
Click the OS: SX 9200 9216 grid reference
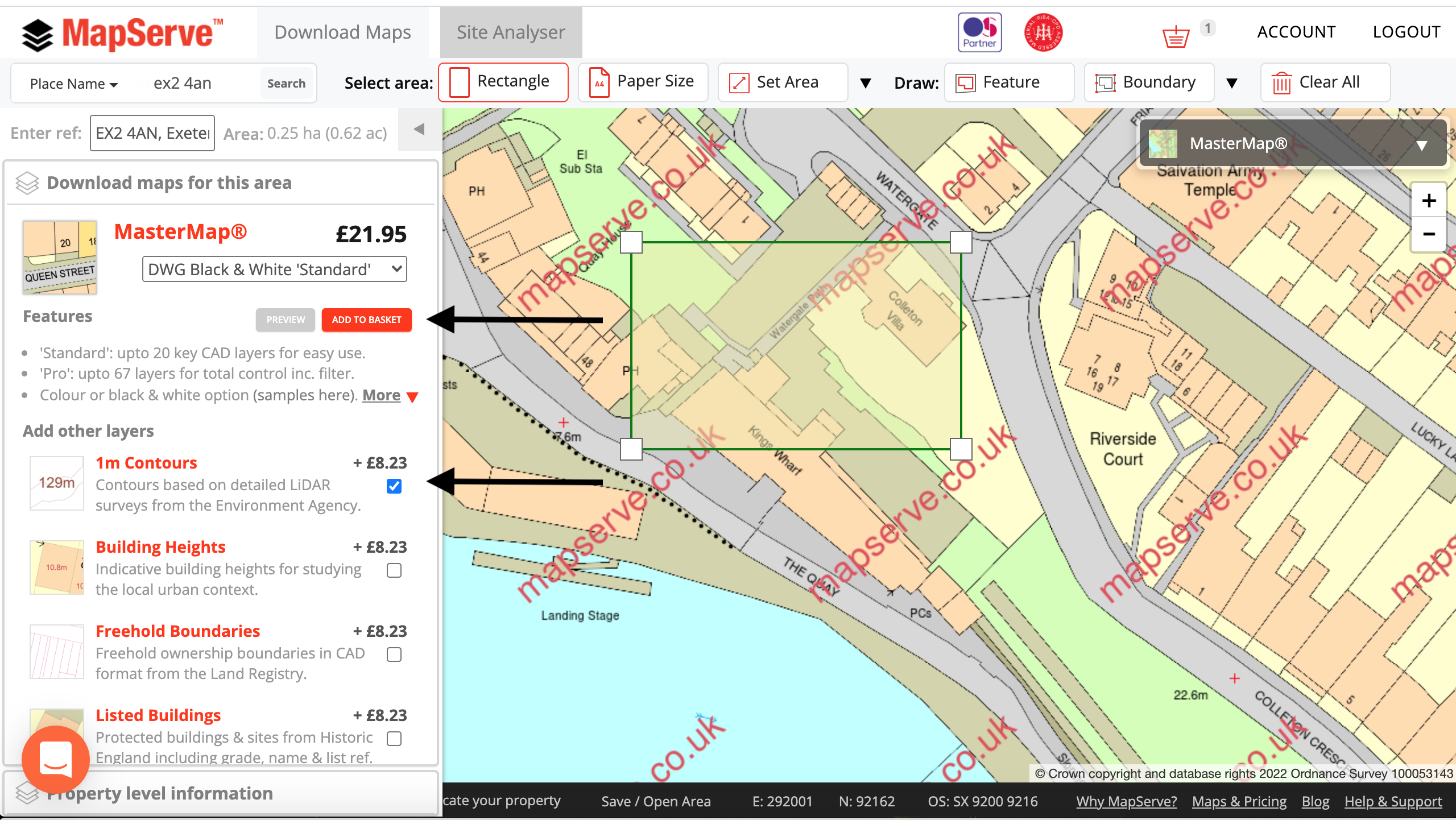click(983, 801)
